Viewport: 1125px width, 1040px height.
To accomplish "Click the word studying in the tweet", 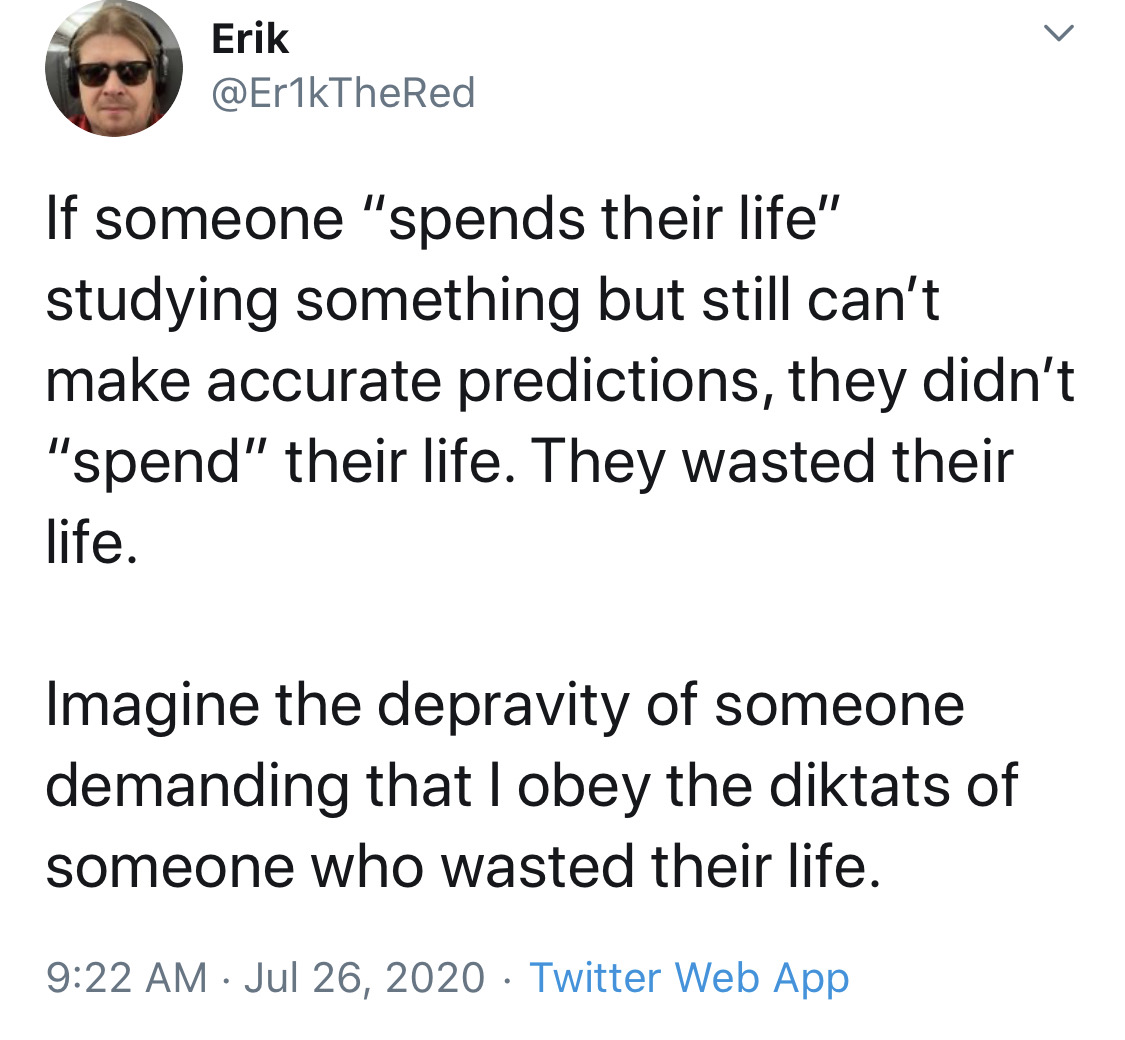I will click(161, 301).
